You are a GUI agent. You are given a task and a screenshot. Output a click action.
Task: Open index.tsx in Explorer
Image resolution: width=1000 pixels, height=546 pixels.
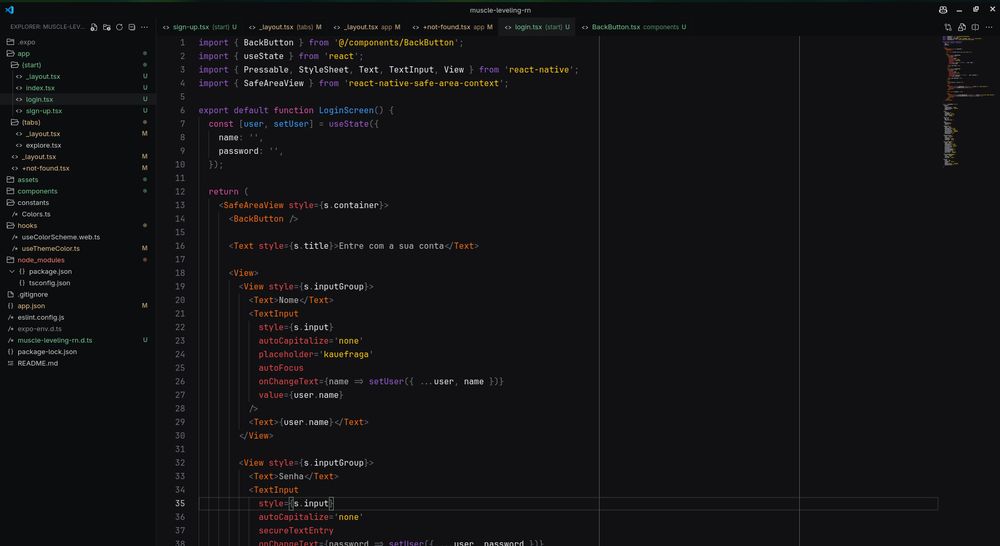tap(40, 88)
